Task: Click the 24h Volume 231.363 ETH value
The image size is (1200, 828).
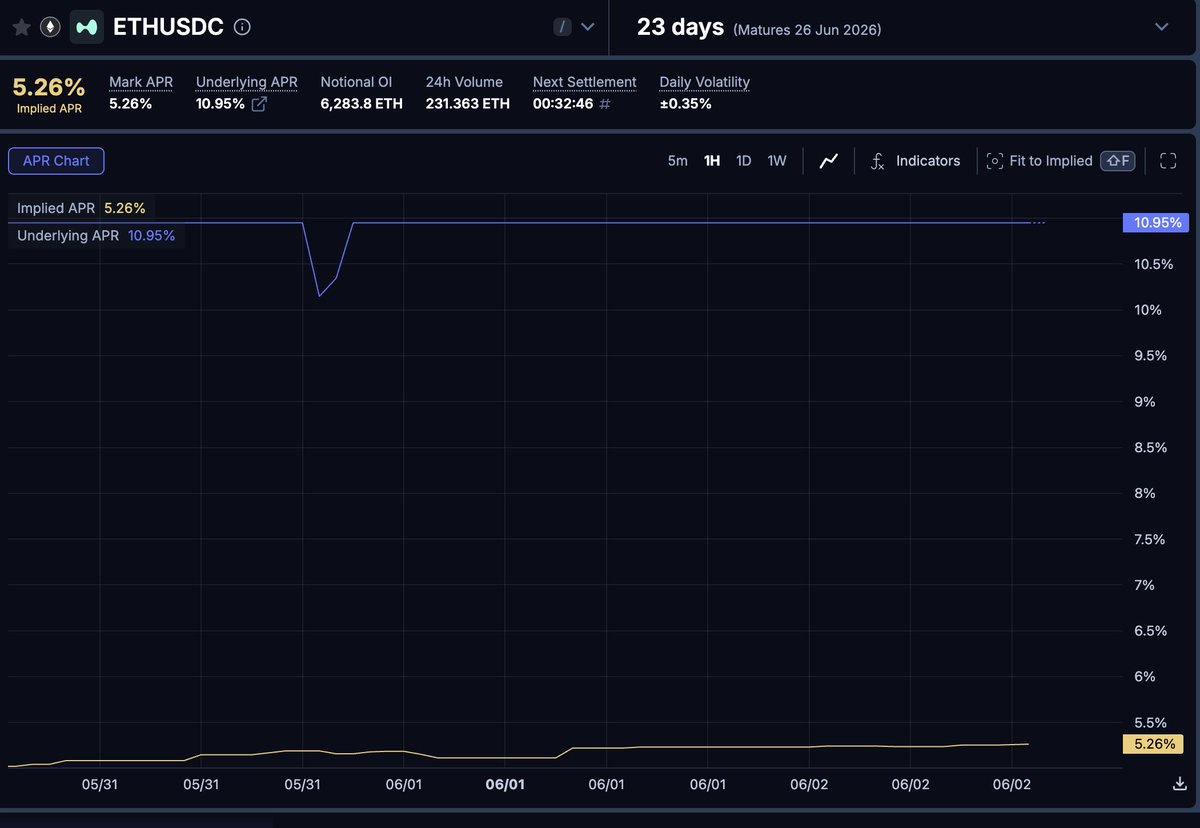Action: pyautogui.click(x=468, y=104)
